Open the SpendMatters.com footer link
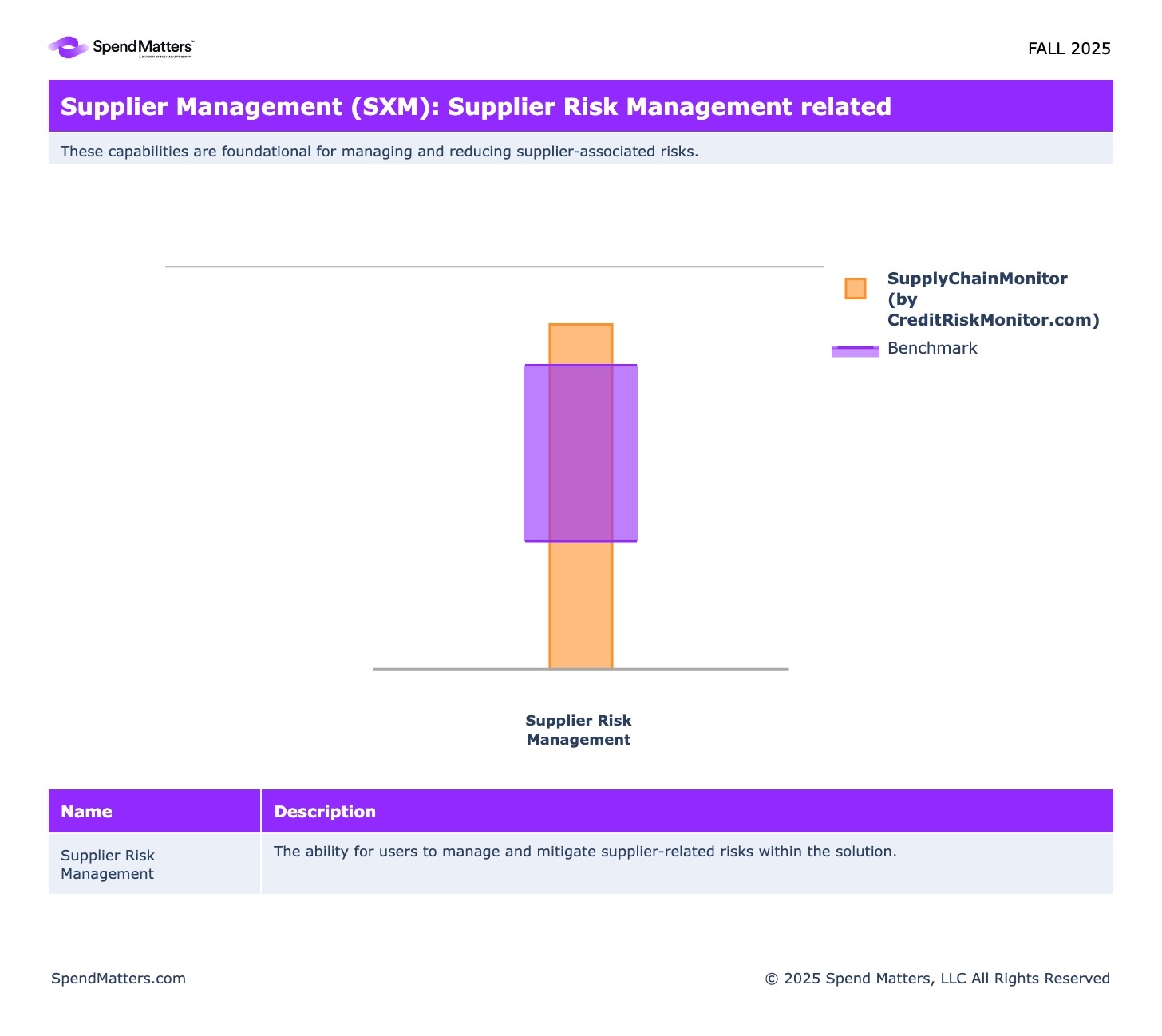 118,978
